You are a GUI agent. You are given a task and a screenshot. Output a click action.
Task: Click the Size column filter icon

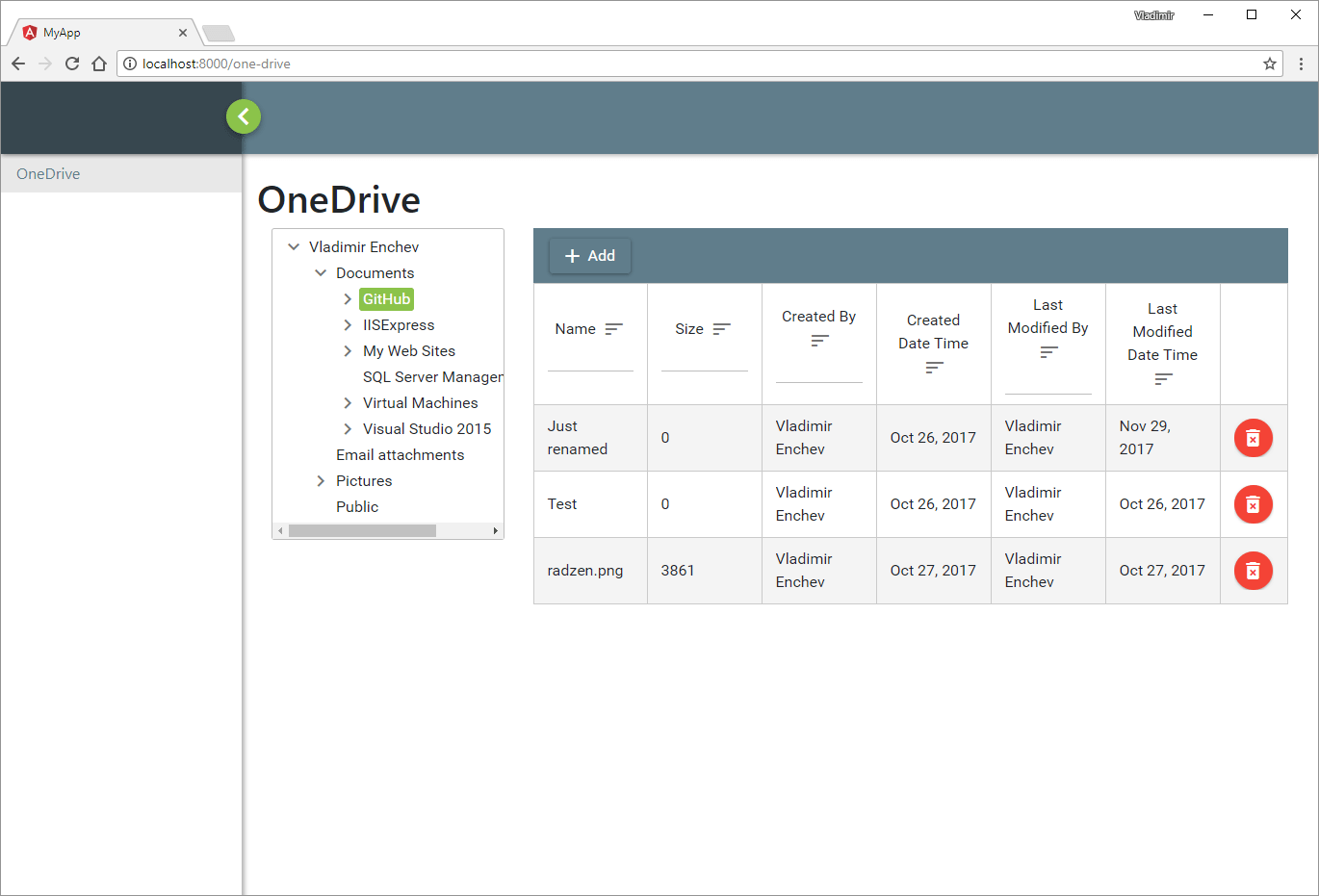[x=722, y=329]
